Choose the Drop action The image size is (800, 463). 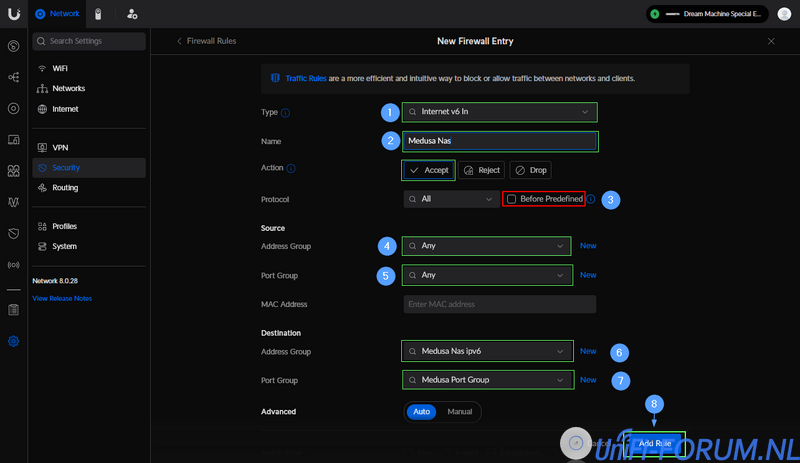pyautogui.click(x=530, y=170)
